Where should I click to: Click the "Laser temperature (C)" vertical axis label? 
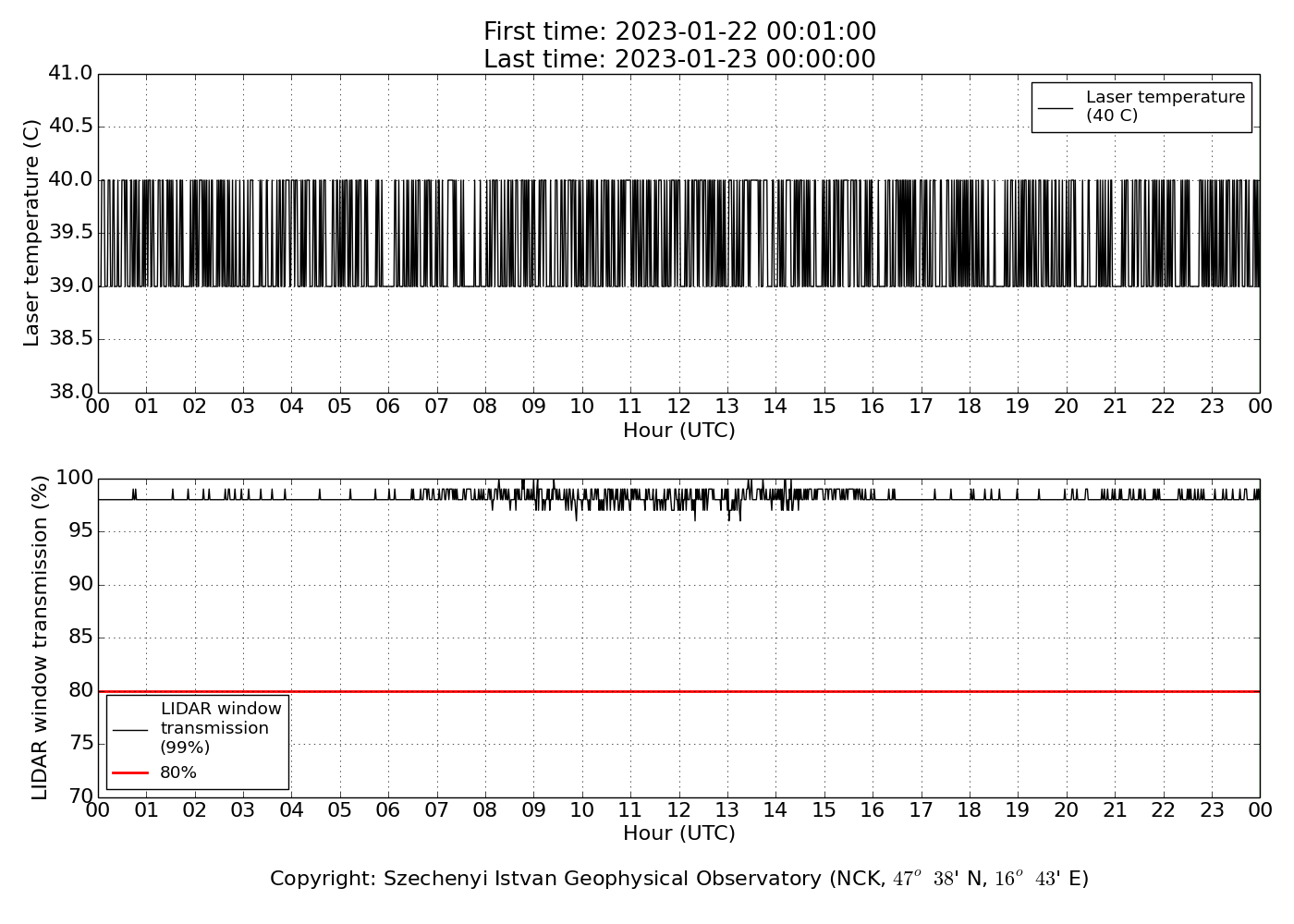[x=32, y=233]
